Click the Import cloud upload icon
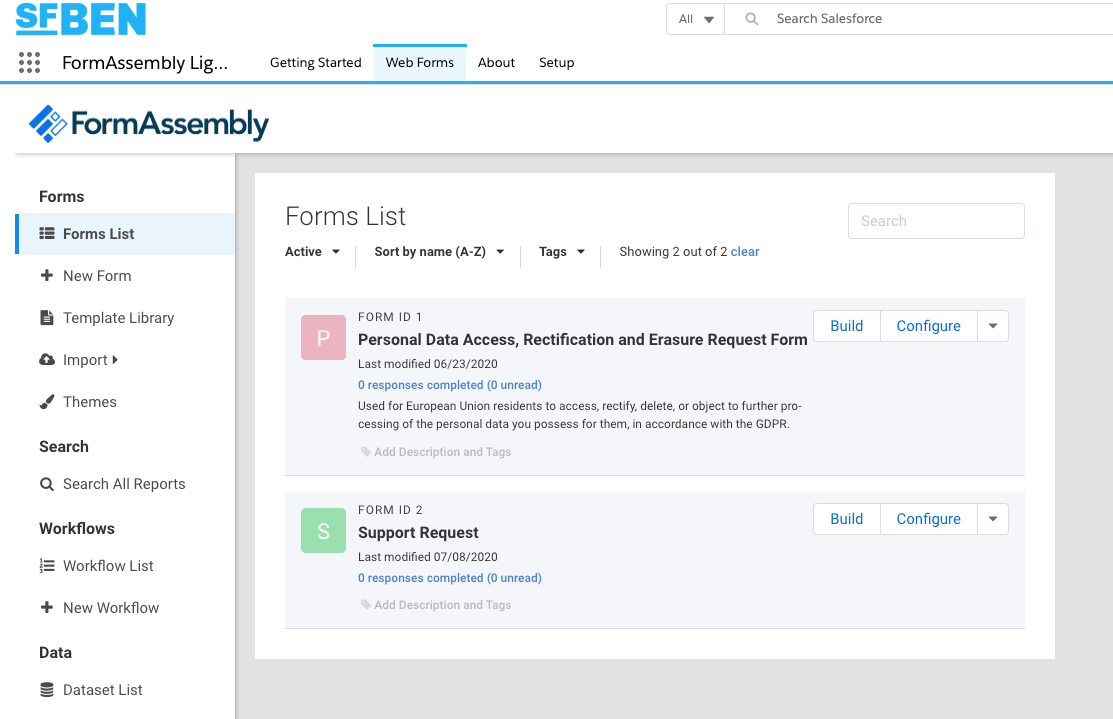This screenshot has height=719, width=1113. (47, 360)
